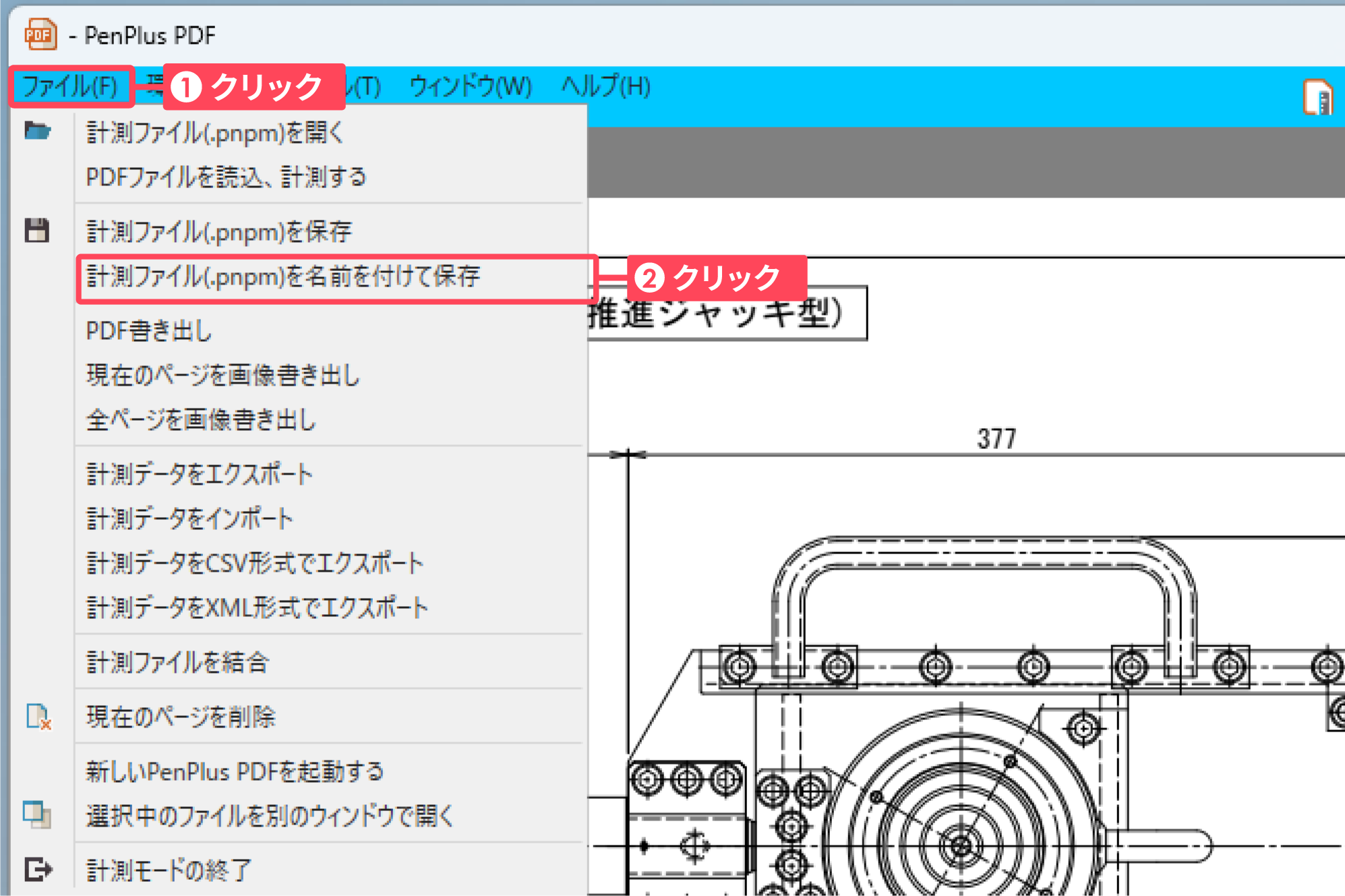Click the floppy disk save icon in menu
This screenshot has width=1345, height=896.
[37, 230]
